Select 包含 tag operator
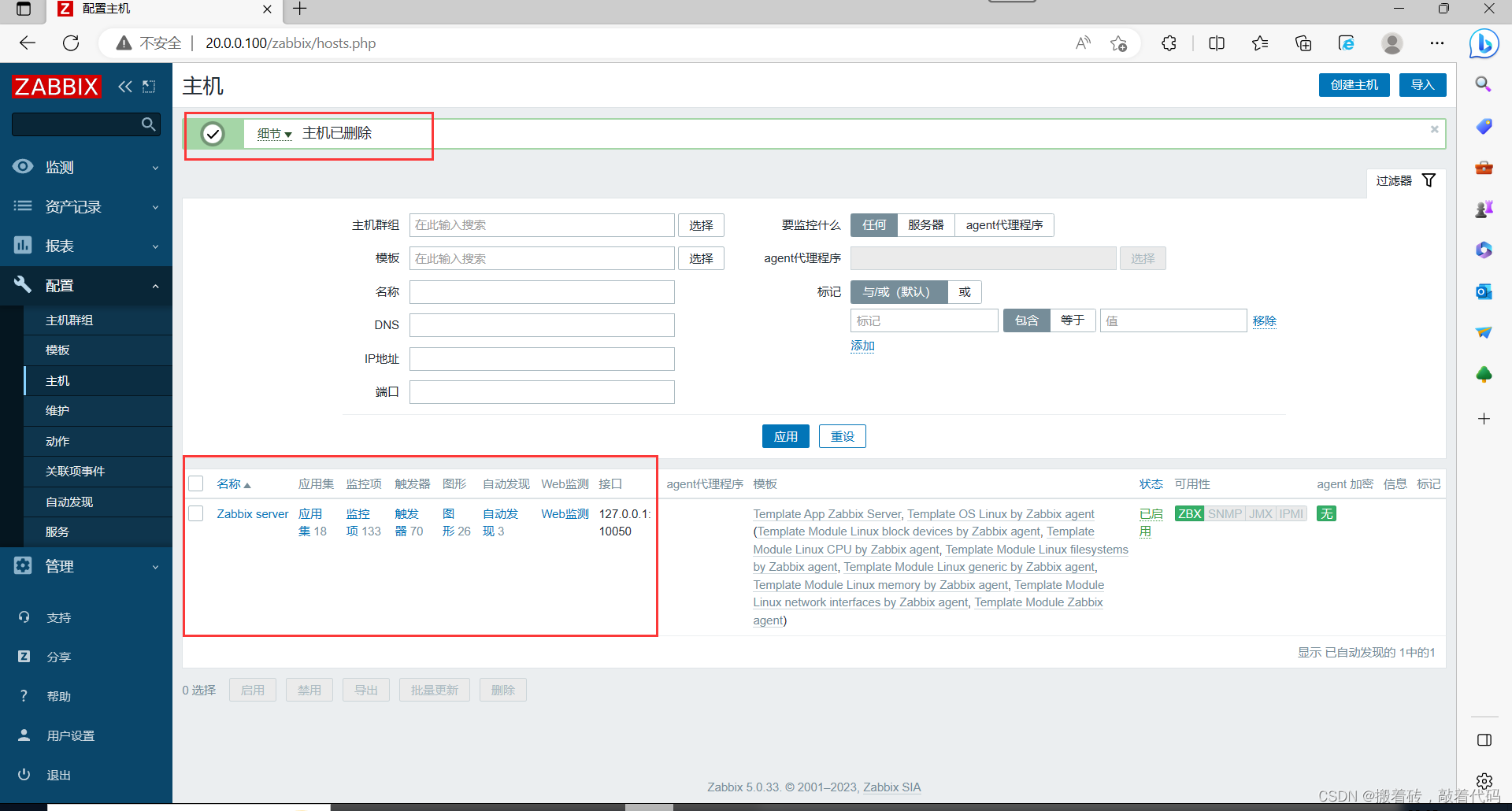 pos(1026,320)
